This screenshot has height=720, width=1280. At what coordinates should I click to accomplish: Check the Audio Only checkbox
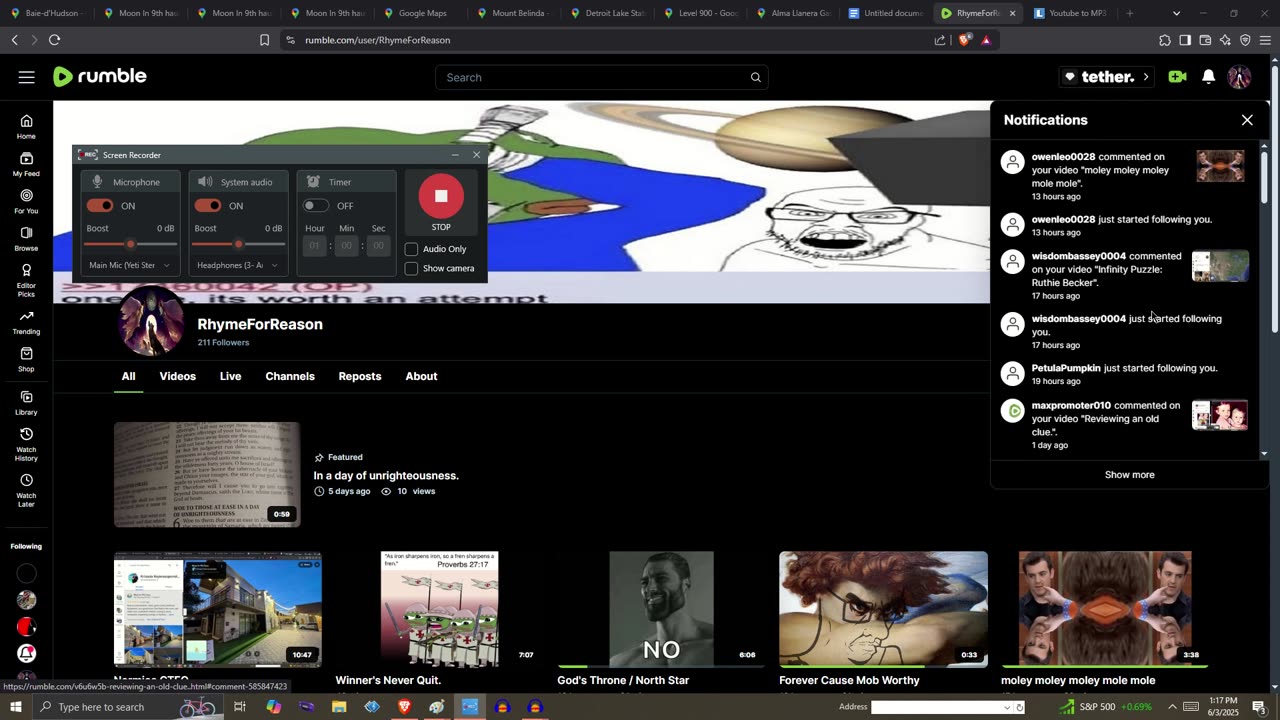point(411,249)
